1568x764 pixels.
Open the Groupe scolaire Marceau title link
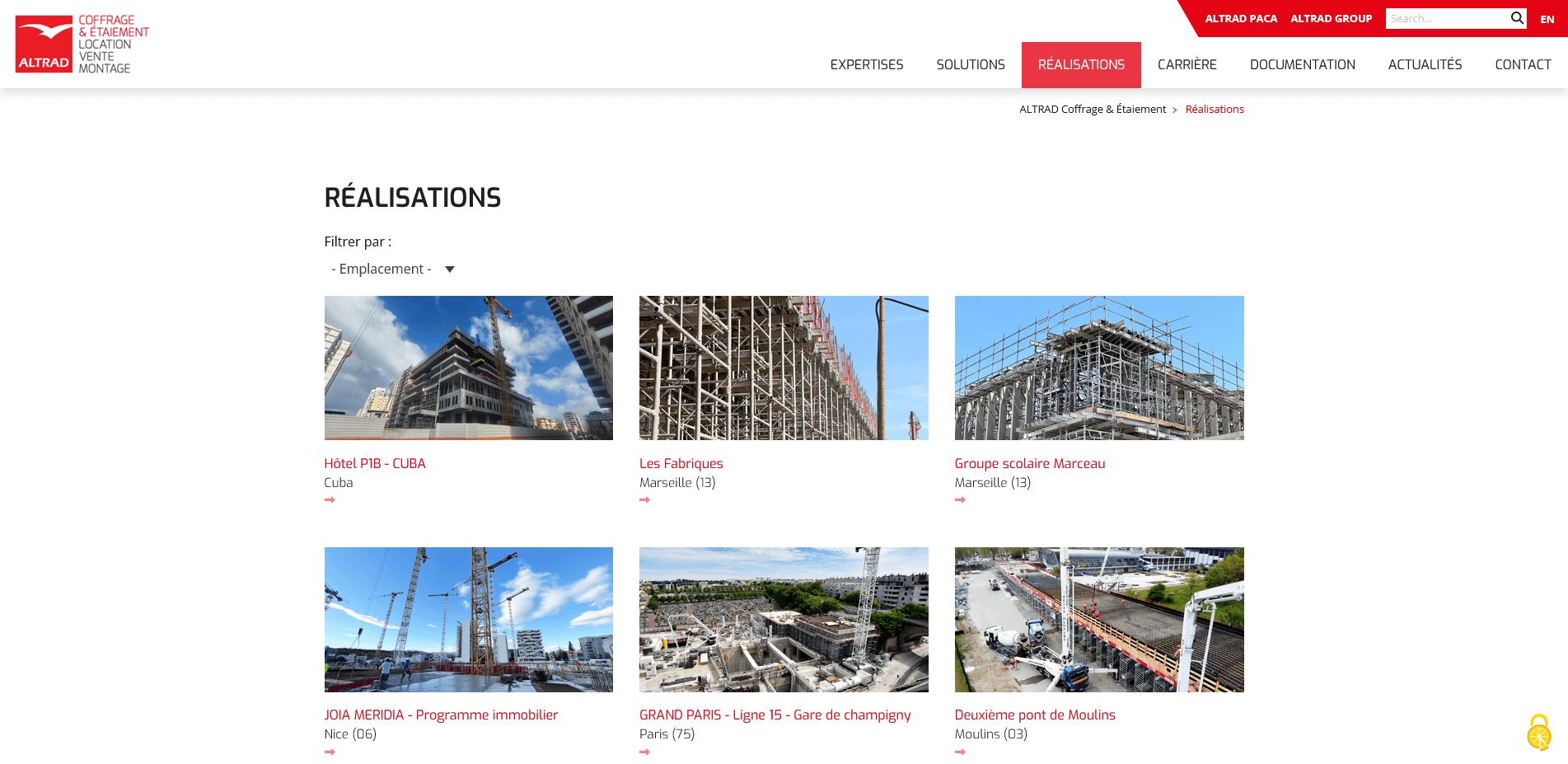tap(1030, 463)
